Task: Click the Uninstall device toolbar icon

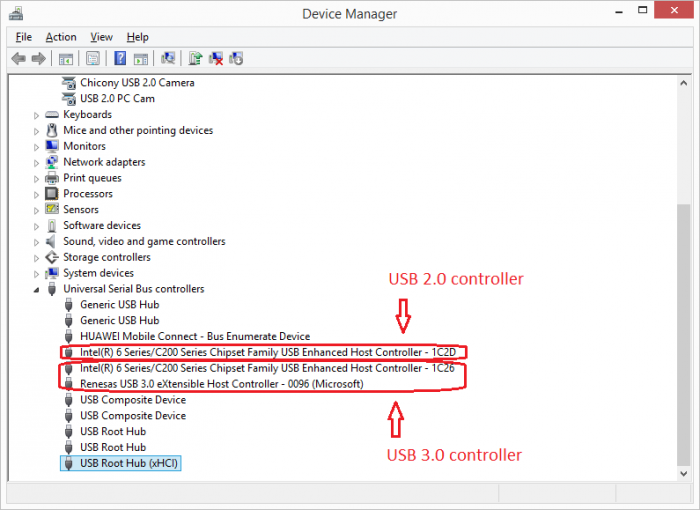Action: pyautogui.click(x=216, y=59)
